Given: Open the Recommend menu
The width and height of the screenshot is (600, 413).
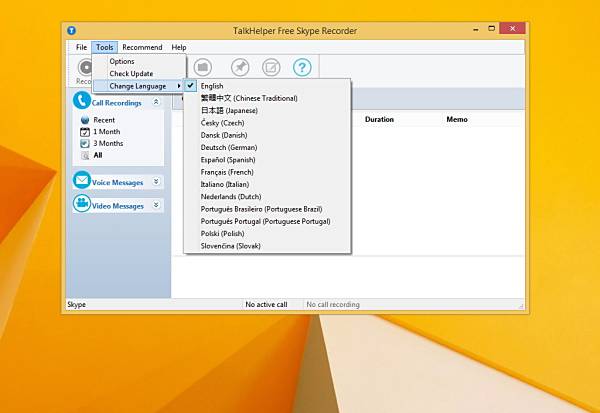Looking at the screenshot, I should pyautogui.click(x=142, y=47).
